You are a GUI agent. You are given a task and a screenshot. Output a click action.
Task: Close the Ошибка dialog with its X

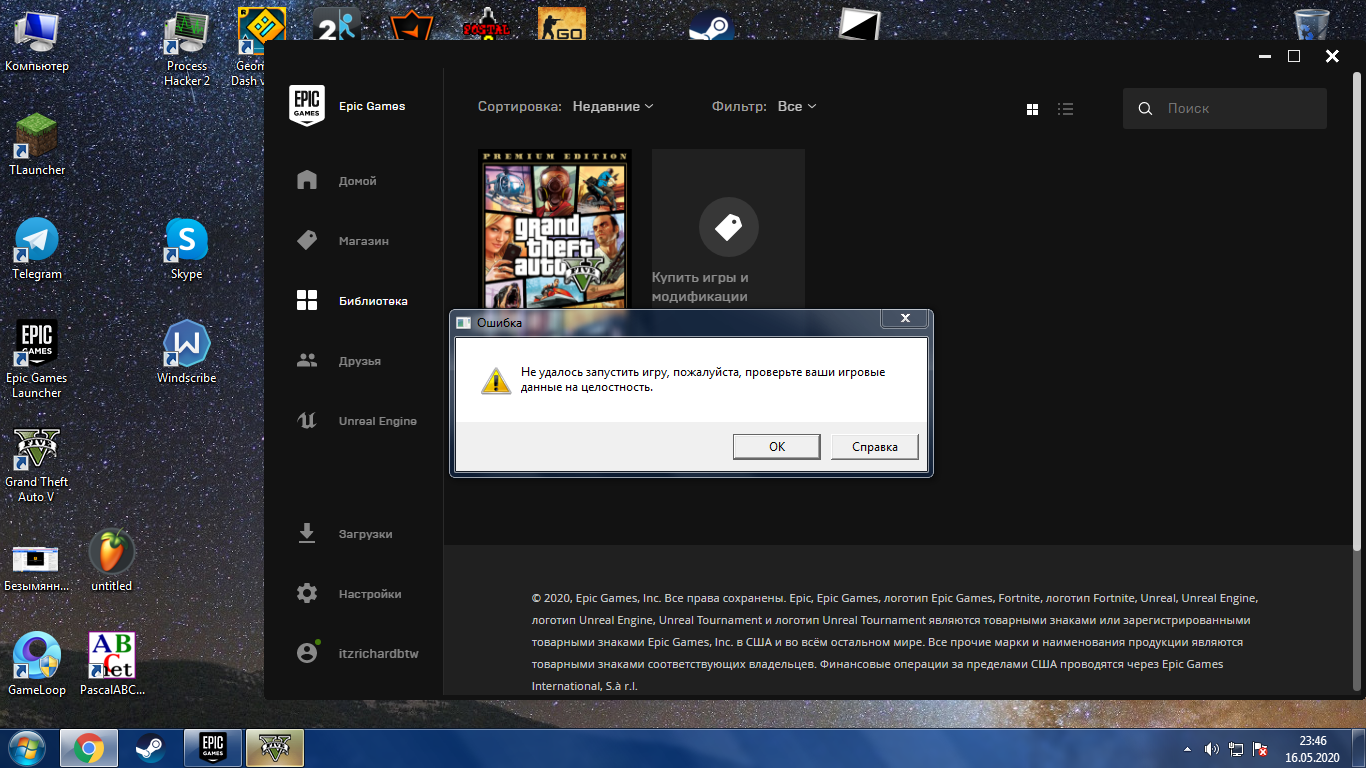tap(905, 319)
